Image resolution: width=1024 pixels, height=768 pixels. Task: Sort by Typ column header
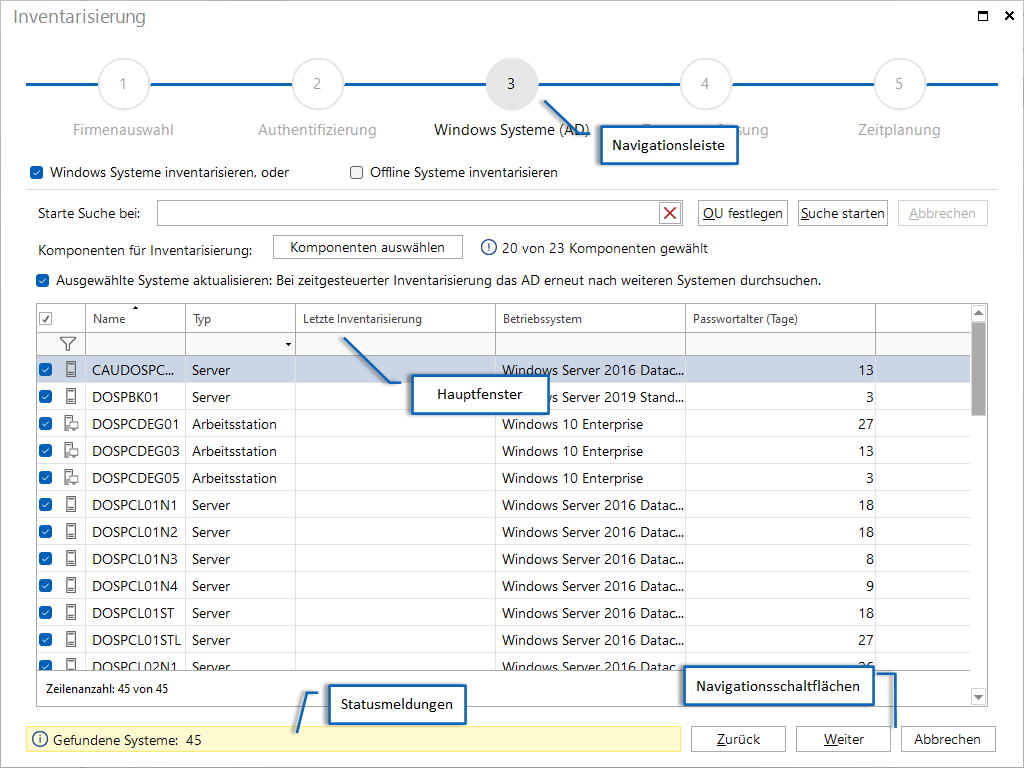tap(241, 319)
